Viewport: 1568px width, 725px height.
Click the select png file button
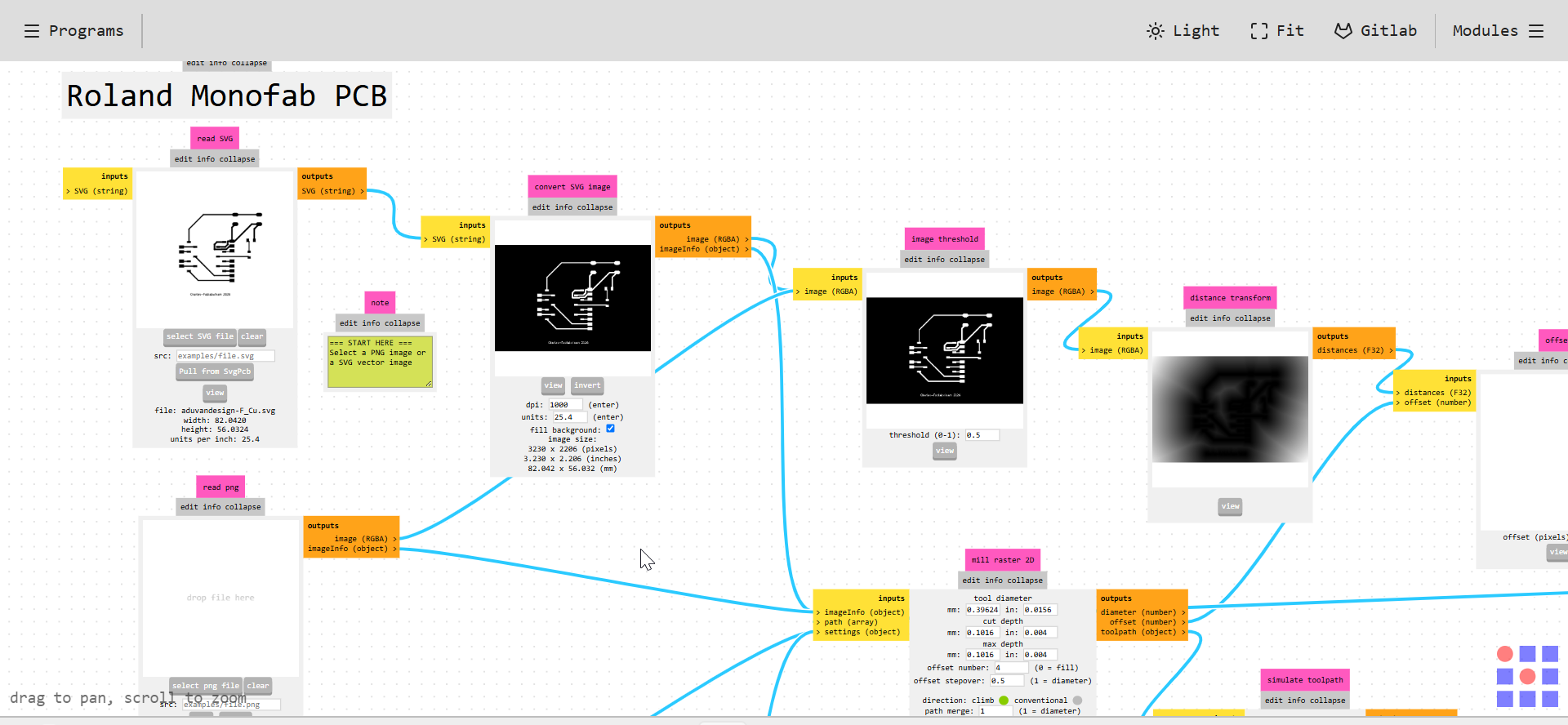(206, 686)
